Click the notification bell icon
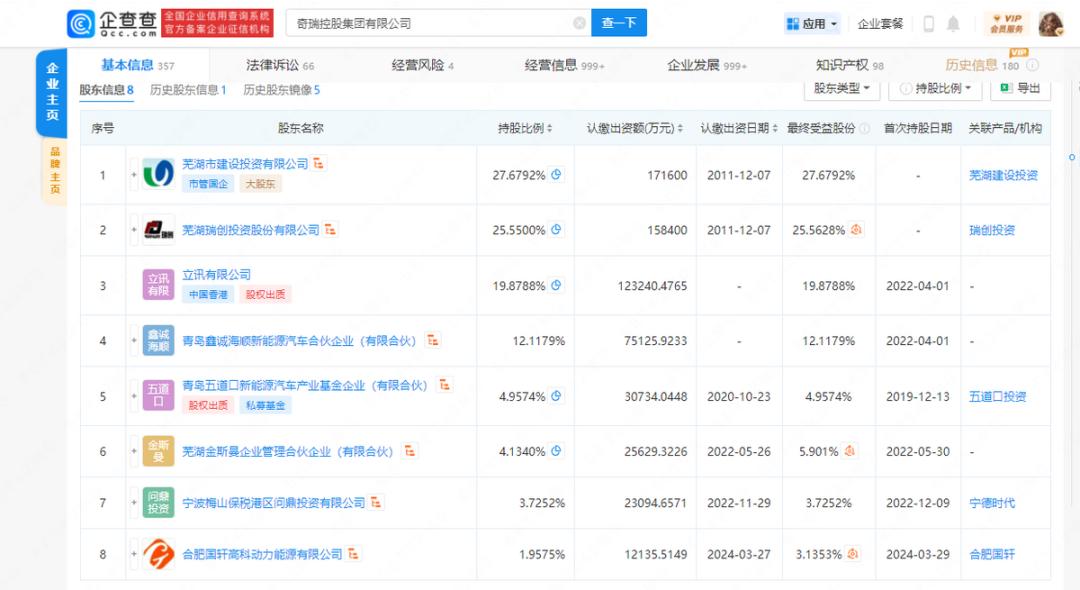 coord(953,24)
